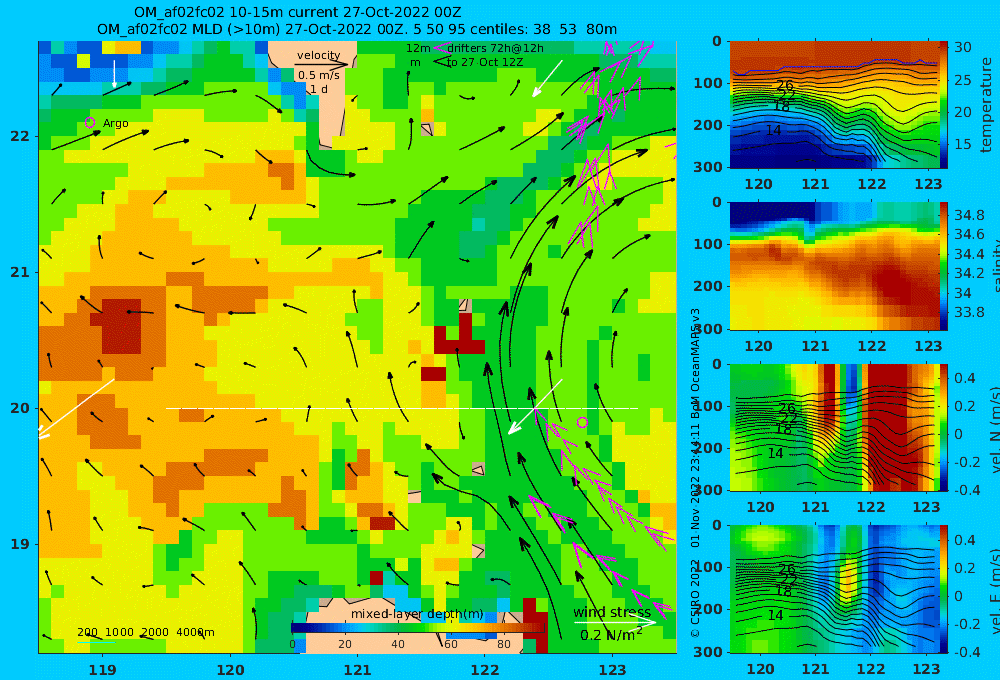Click the vertical CSIRO OceanMAPS copyright text

[x=695, y=473]
